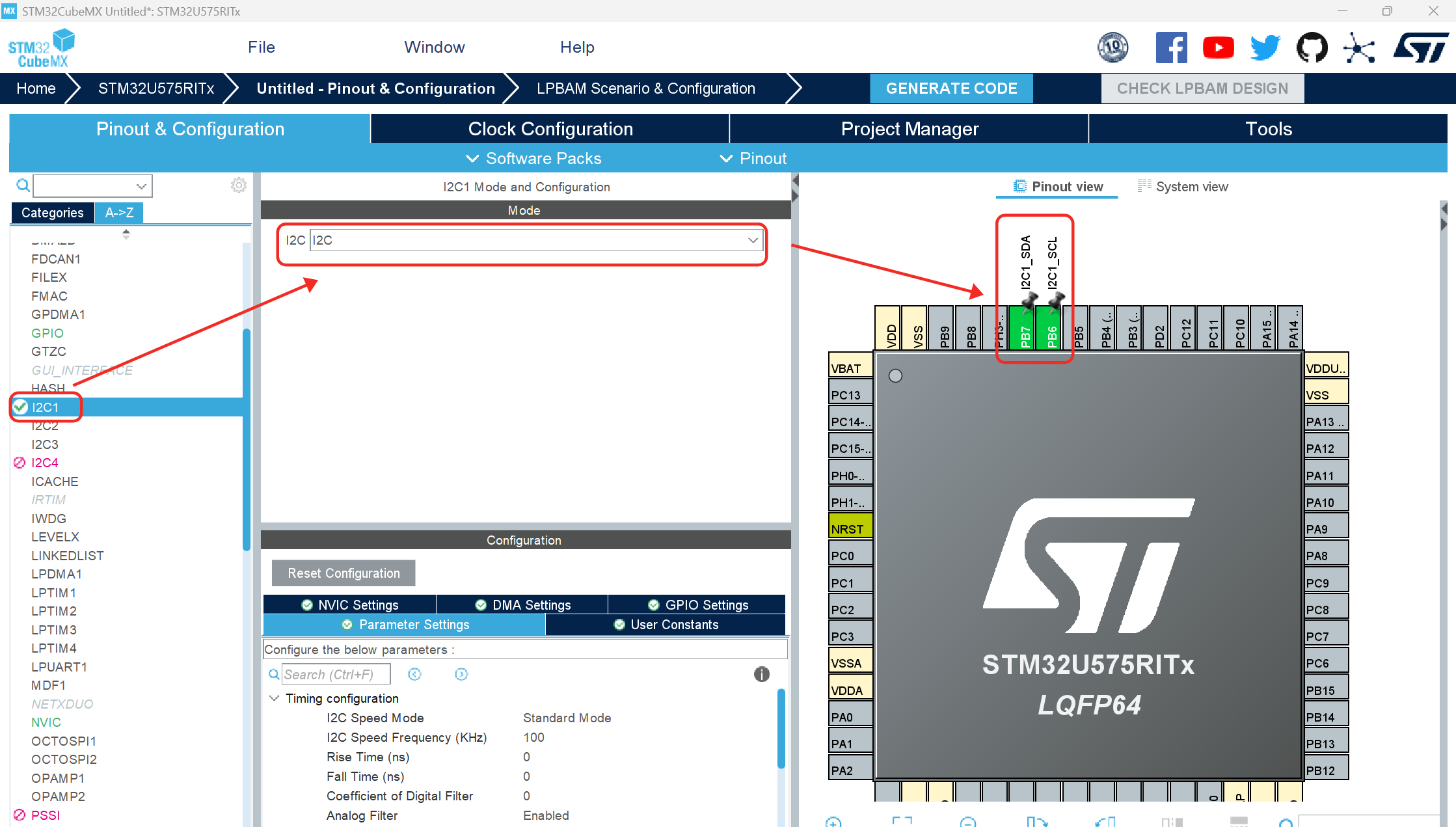Switch to the Project Manager tab
Screen dimensions: 1456x827
pos(910,129)
